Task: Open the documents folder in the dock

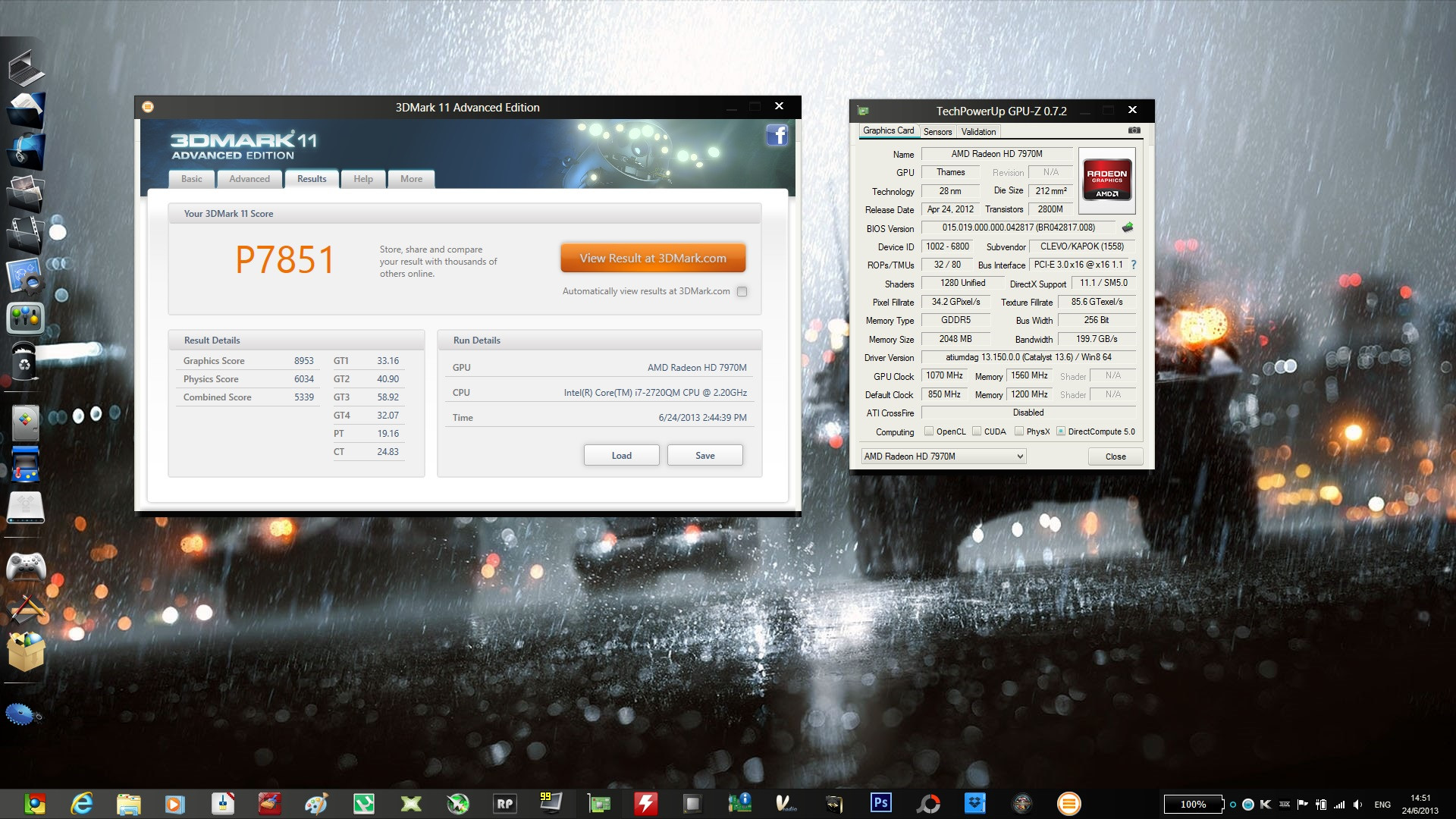Action: point(27,110)
